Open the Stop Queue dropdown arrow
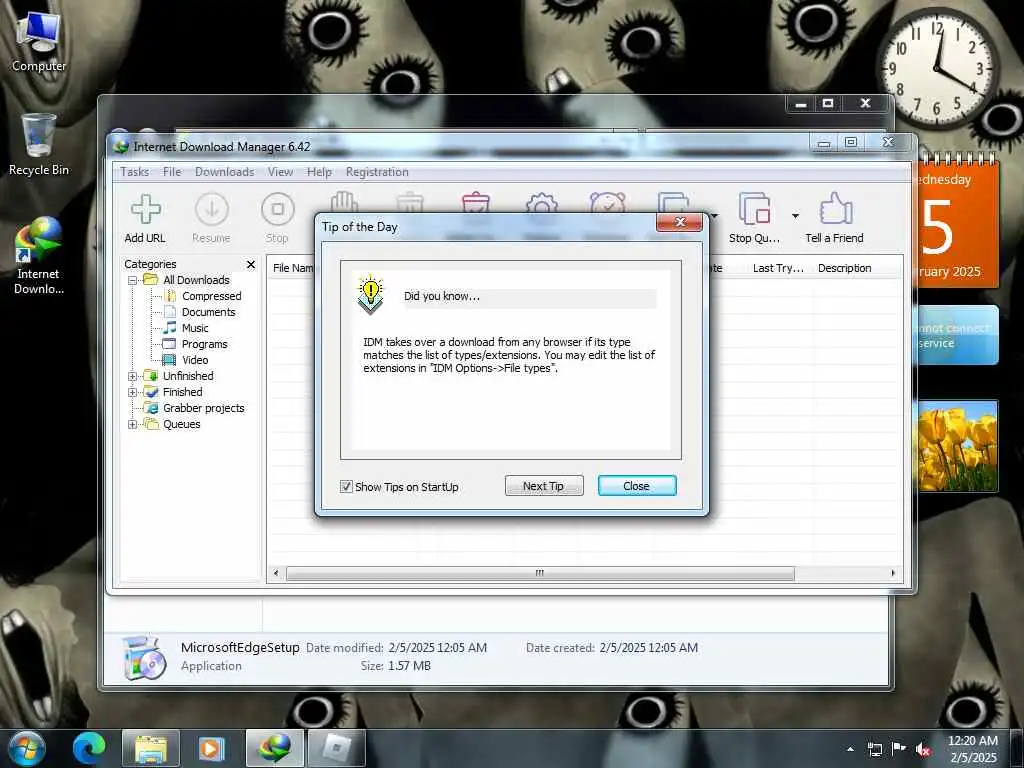The height and width of the screenshot is (768, 1024). [795, 216]
